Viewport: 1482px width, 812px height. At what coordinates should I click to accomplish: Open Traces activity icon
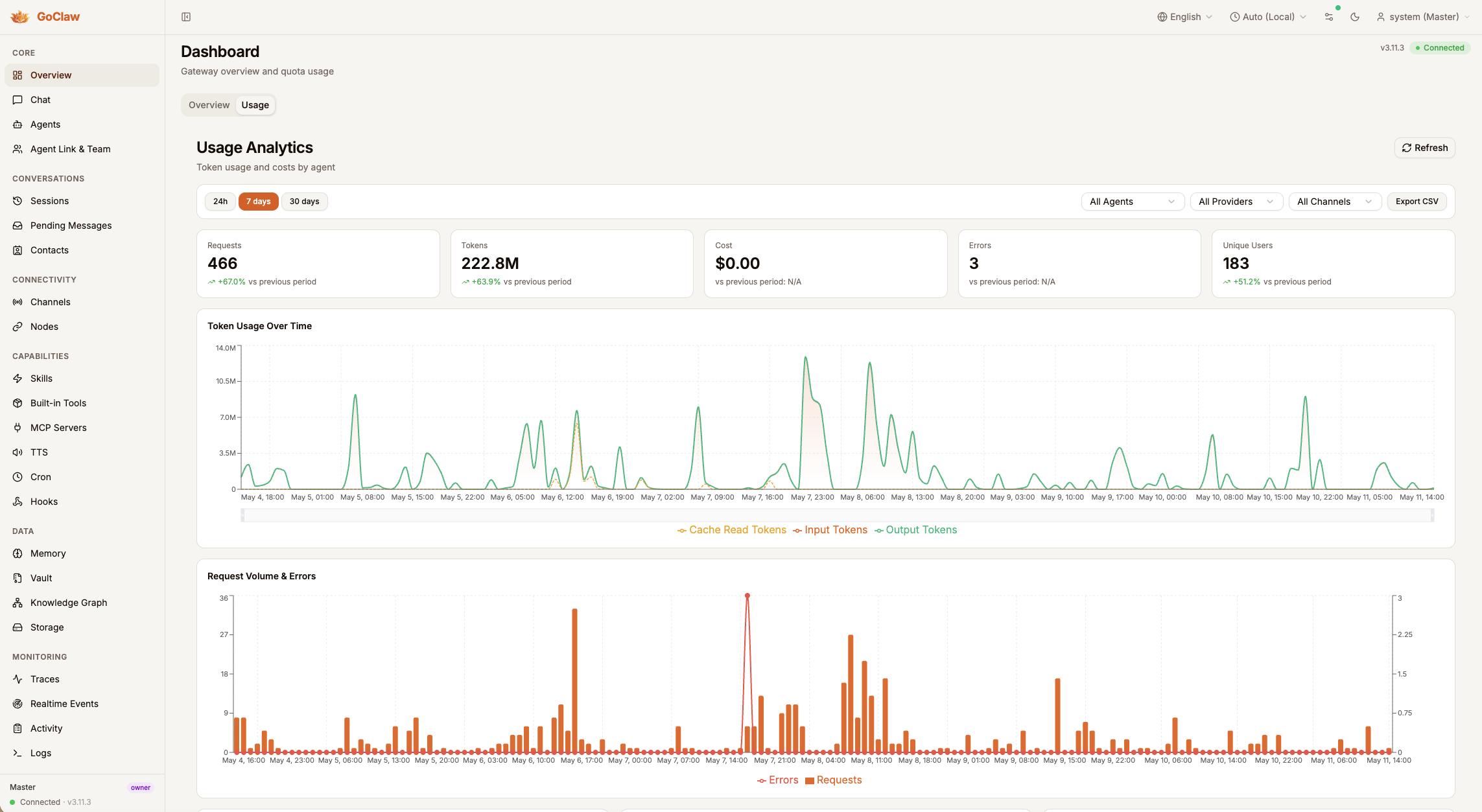(18, 679)
